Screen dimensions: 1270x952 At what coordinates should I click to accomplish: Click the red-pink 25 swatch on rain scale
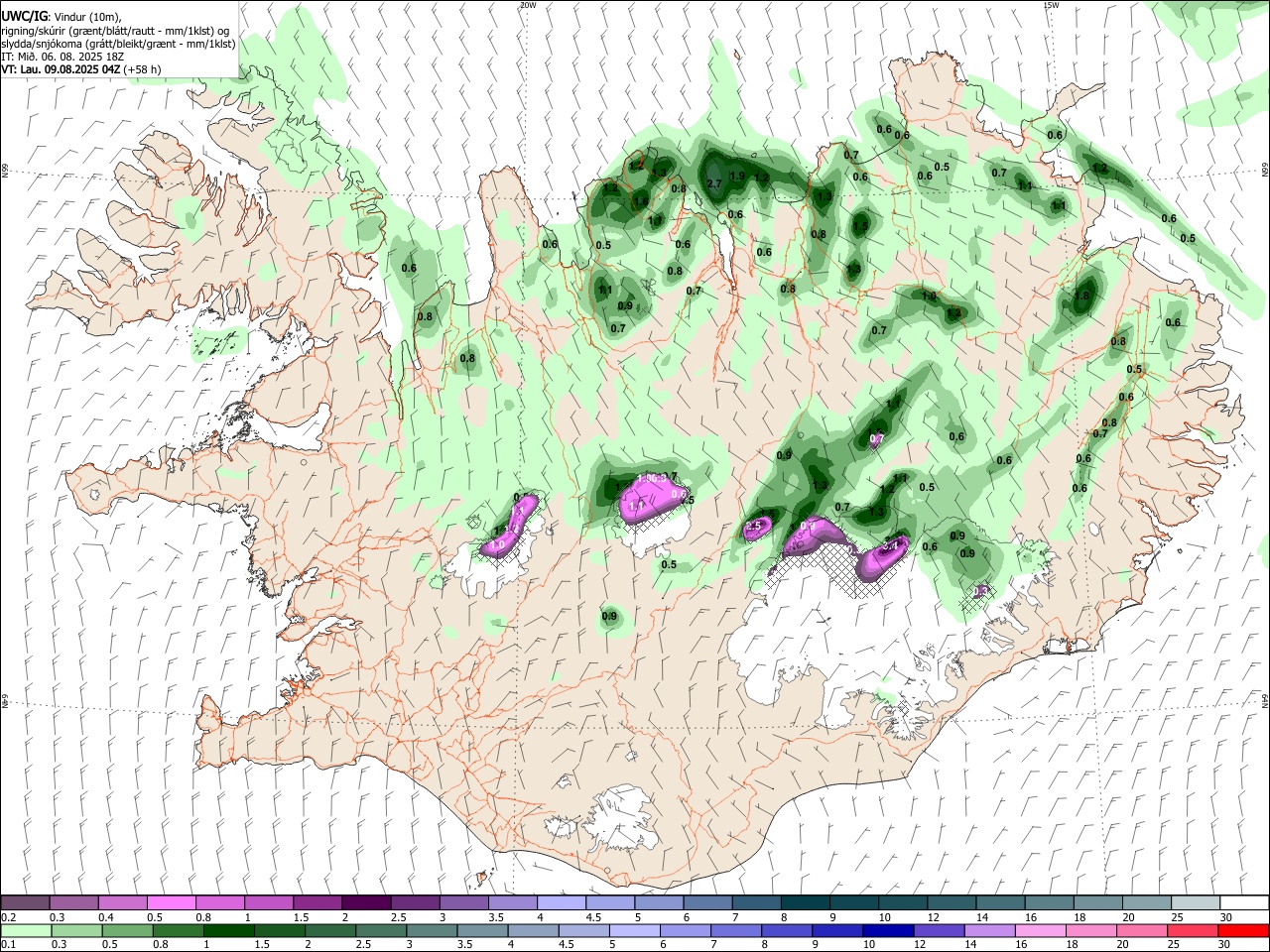click(1191, 930)
